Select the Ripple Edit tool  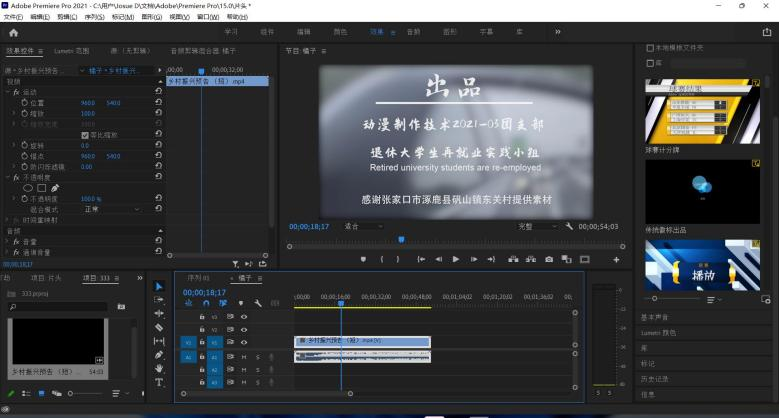pyautogui.click(x=158, y=313)
